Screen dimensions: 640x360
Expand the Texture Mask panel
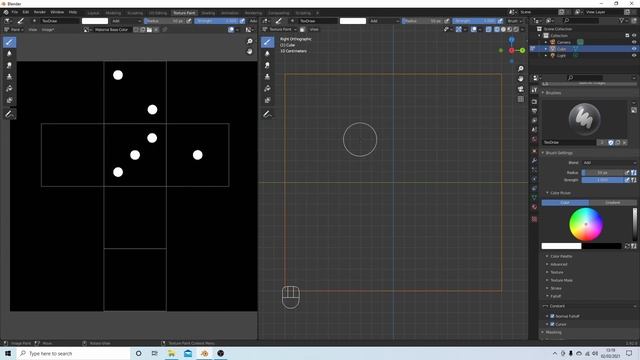561,280
